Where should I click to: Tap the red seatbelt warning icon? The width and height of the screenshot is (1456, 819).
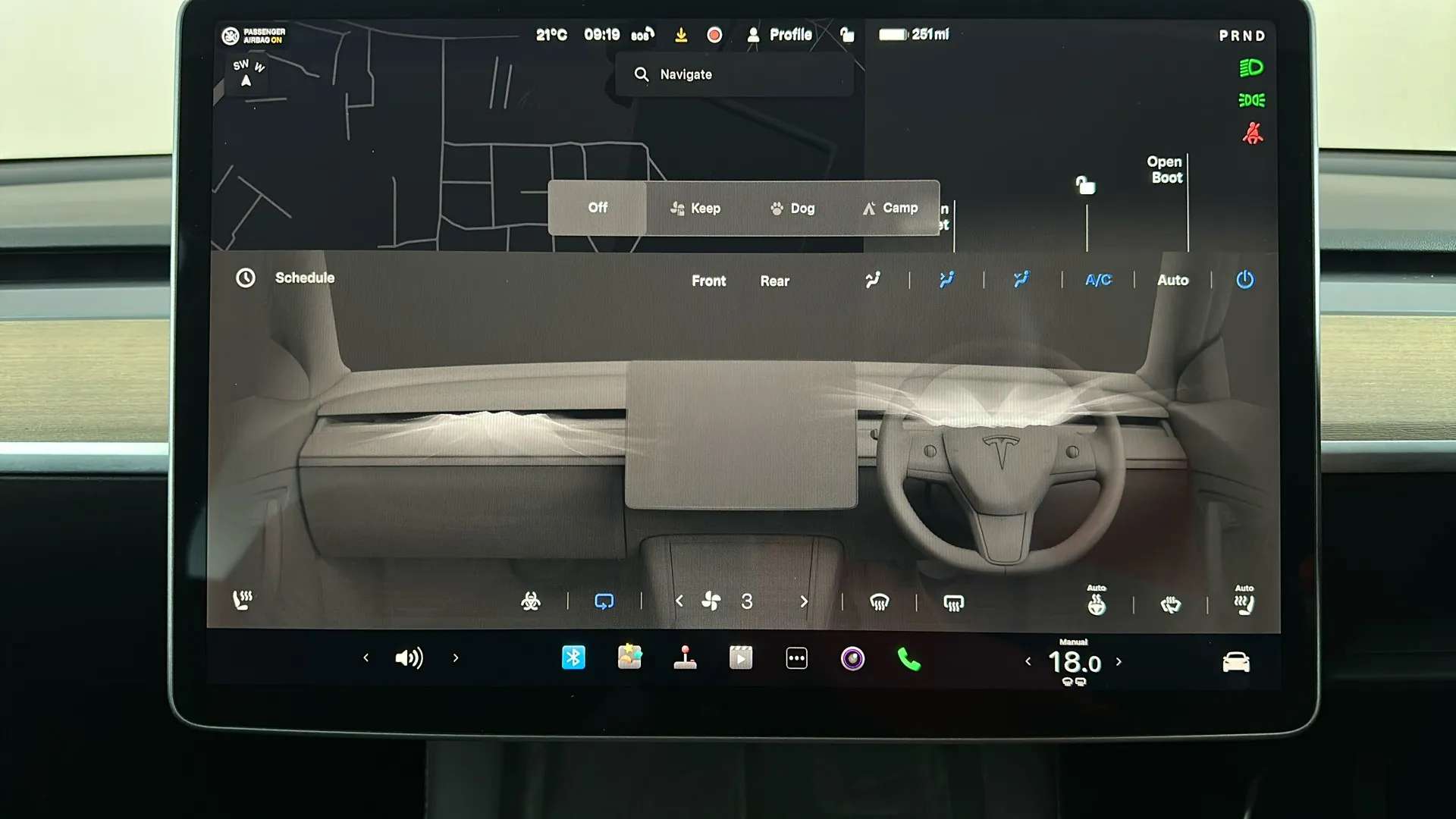pos(1252,133)
